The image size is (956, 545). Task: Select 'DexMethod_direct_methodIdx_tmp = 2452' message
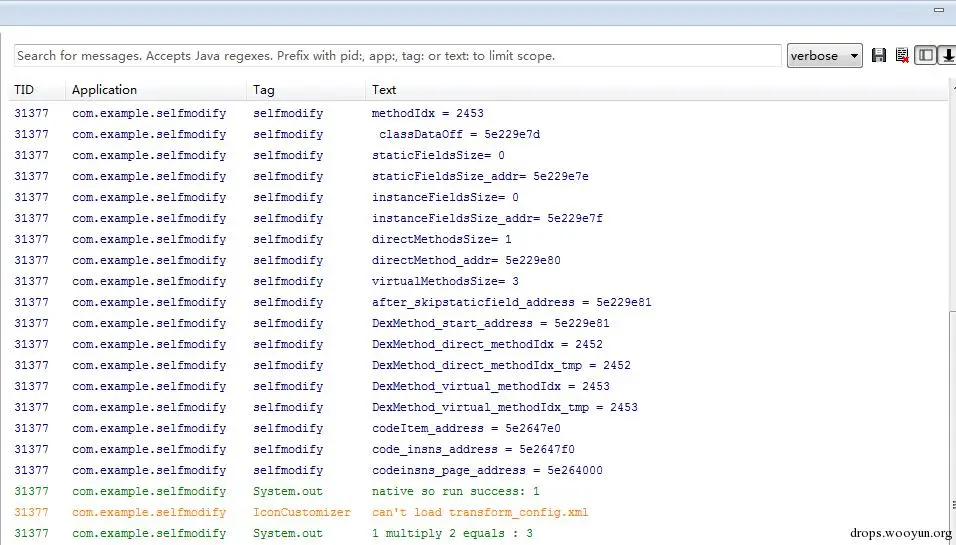tap(501, 365)
